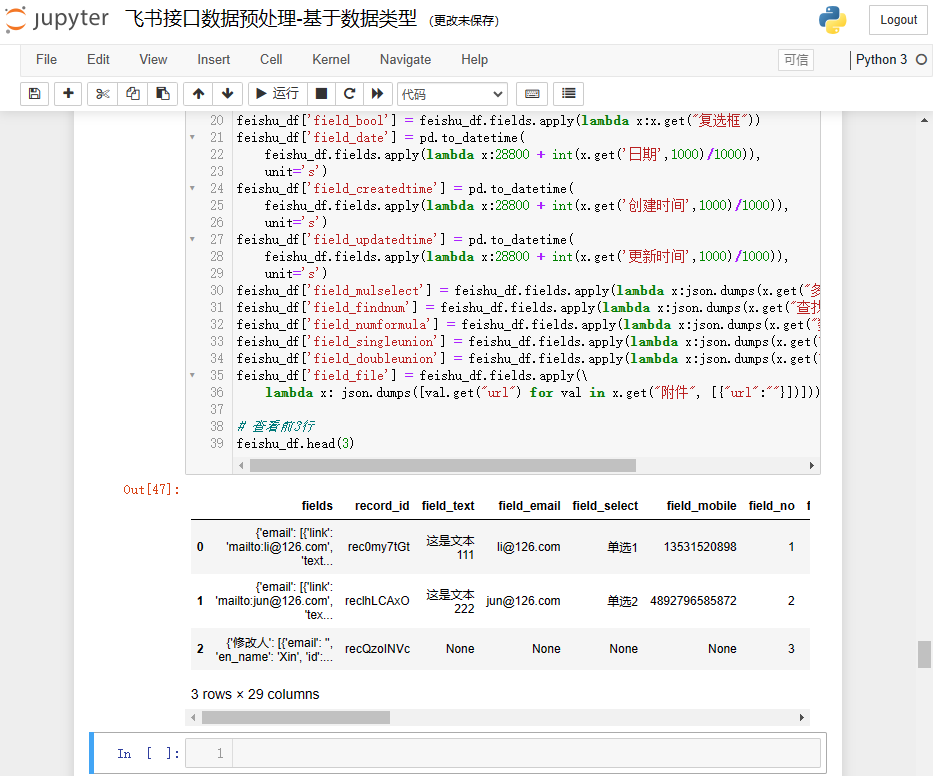The image size is (933, 776).
Task: Click the output table scrollbar left arrow
Action: (193, 718)
